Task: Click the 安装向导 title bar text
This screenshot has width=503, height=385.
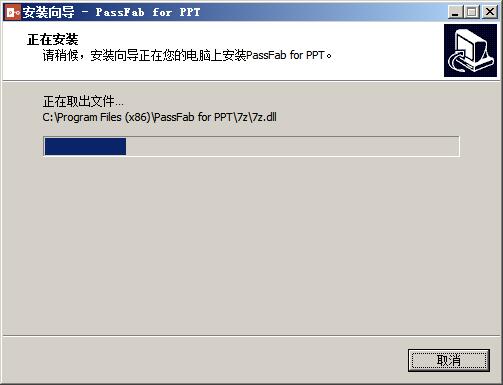Action: tap(49, 13)
